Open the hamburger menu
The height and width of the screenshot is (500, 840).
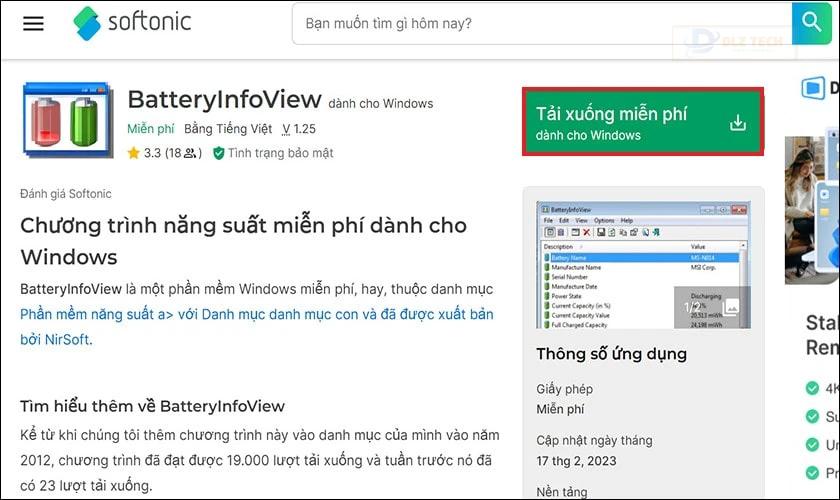(33, 23)
